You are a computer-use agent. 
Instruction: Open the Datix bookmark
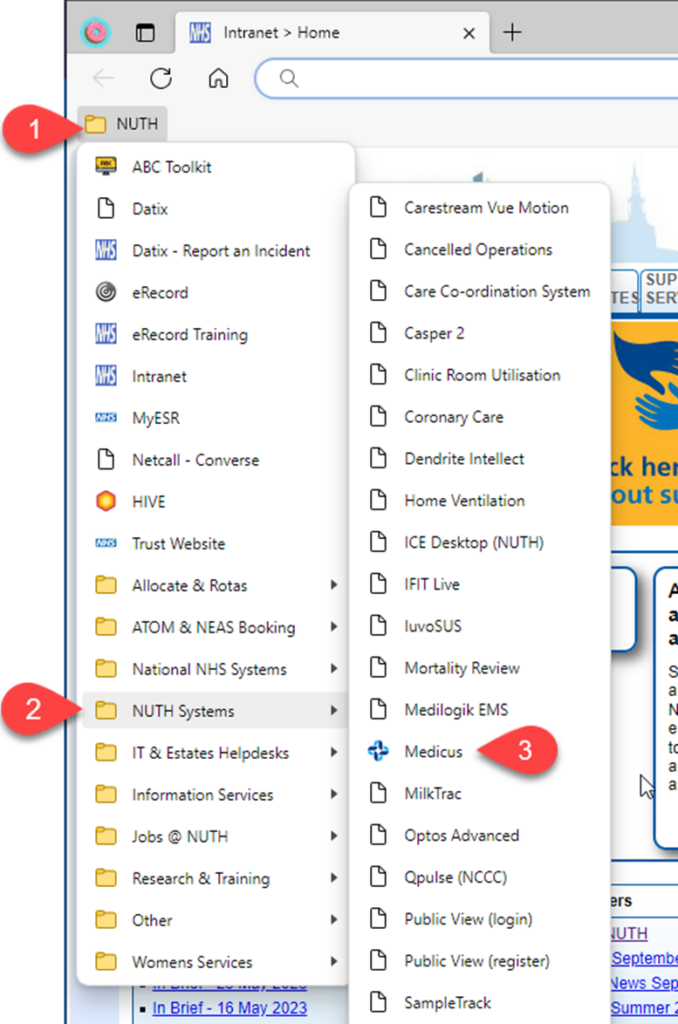[216, 209]
